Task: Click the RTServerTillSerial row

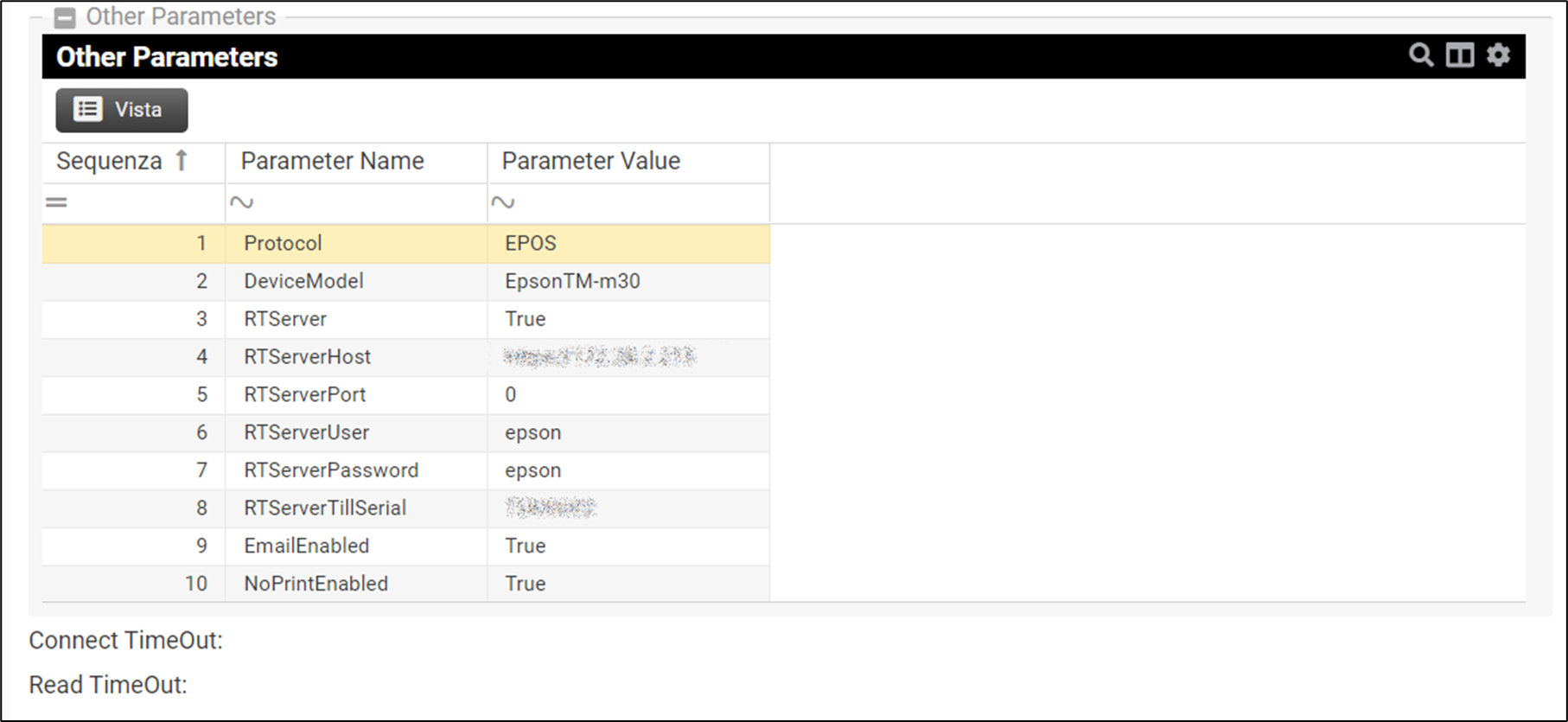Action: pos(324,508)
